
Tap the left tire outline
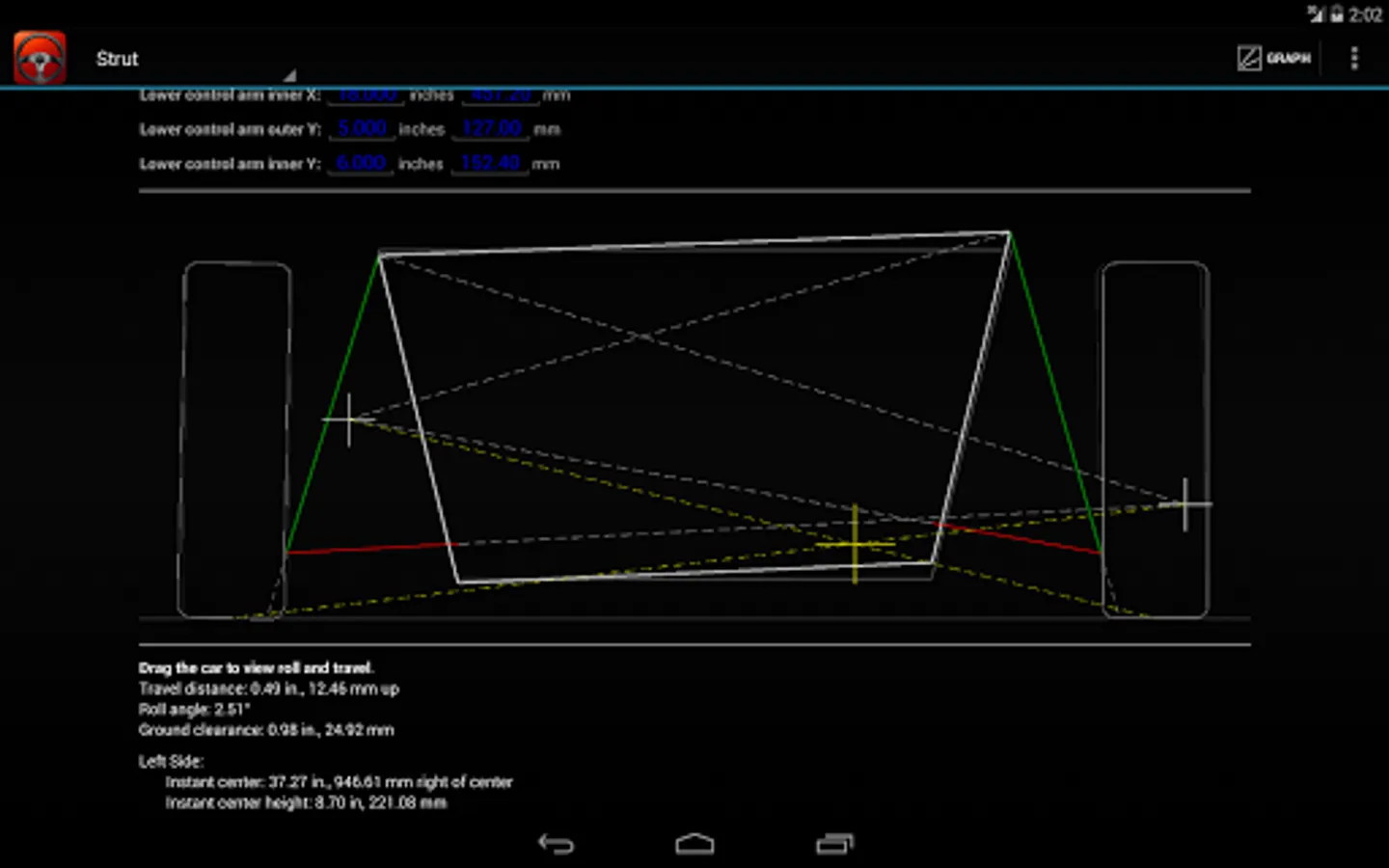[234, 439]
